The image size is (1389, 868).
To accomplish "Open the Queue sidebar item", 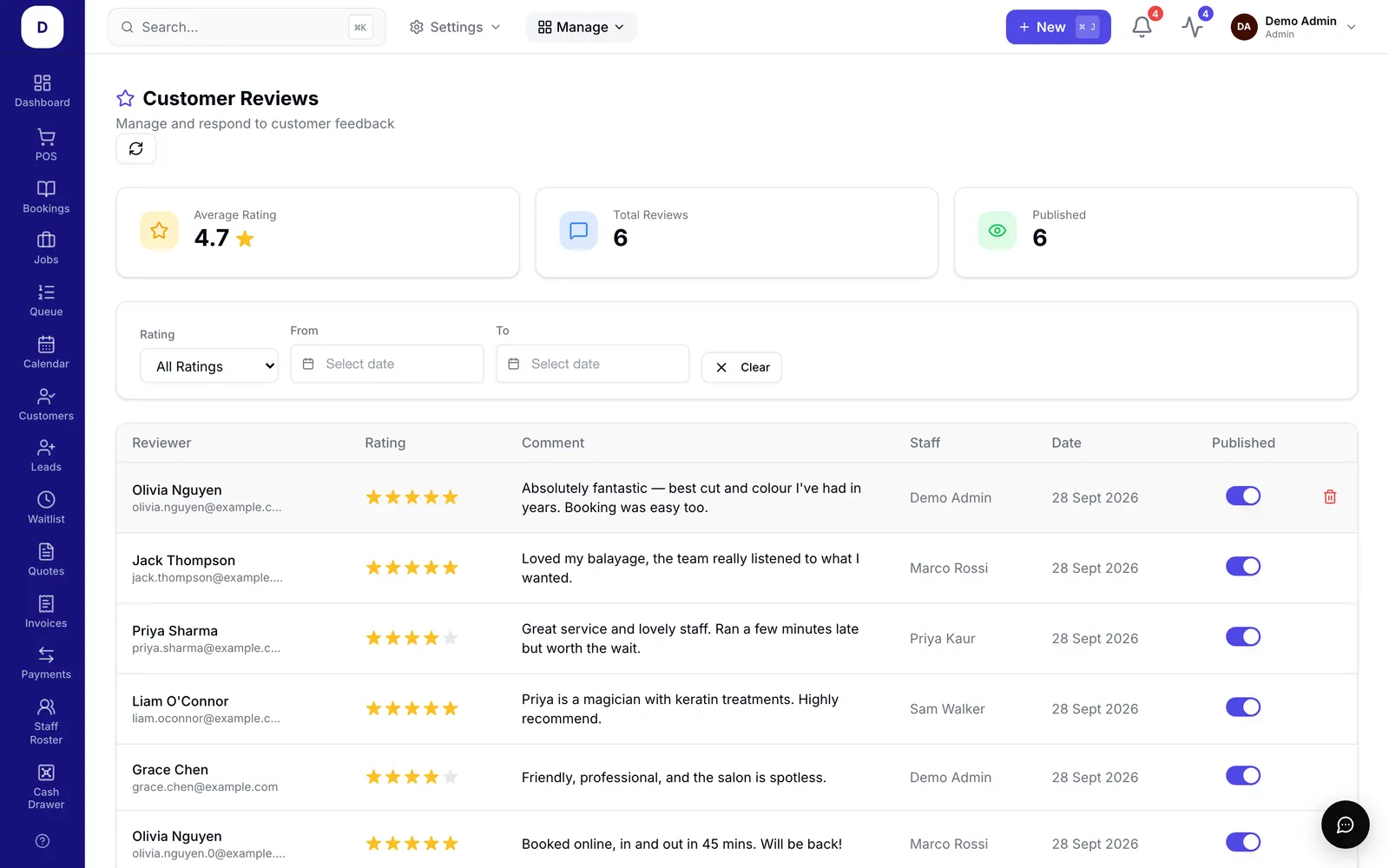I will click(x=46, y=300).
